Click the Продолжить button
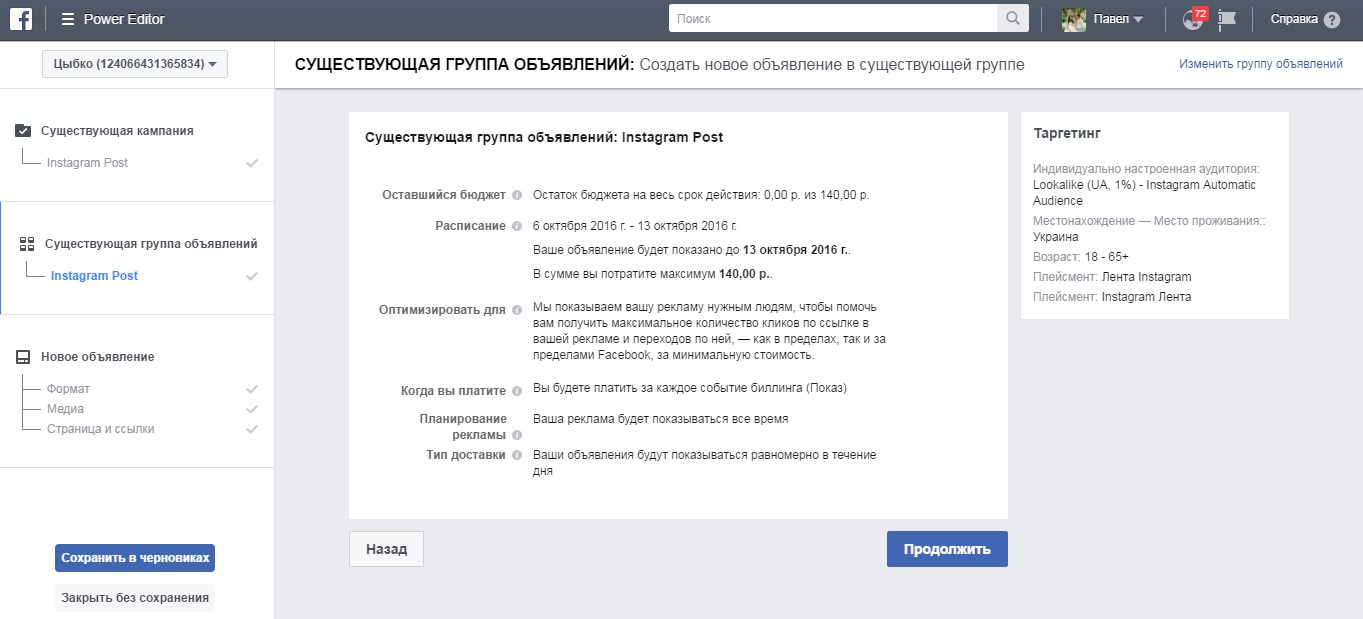Viewport: 1363px width, 619px height. point(947,549)
